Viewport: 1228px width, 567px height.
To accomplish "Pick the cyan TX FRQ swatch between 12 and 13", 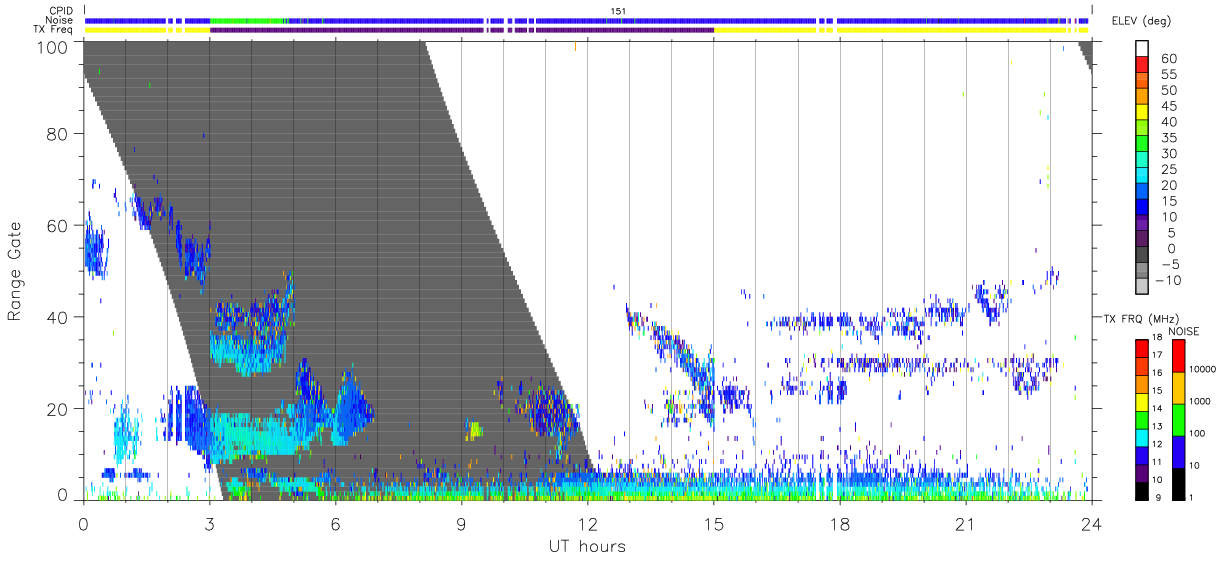I will (x=1142, y=436).
